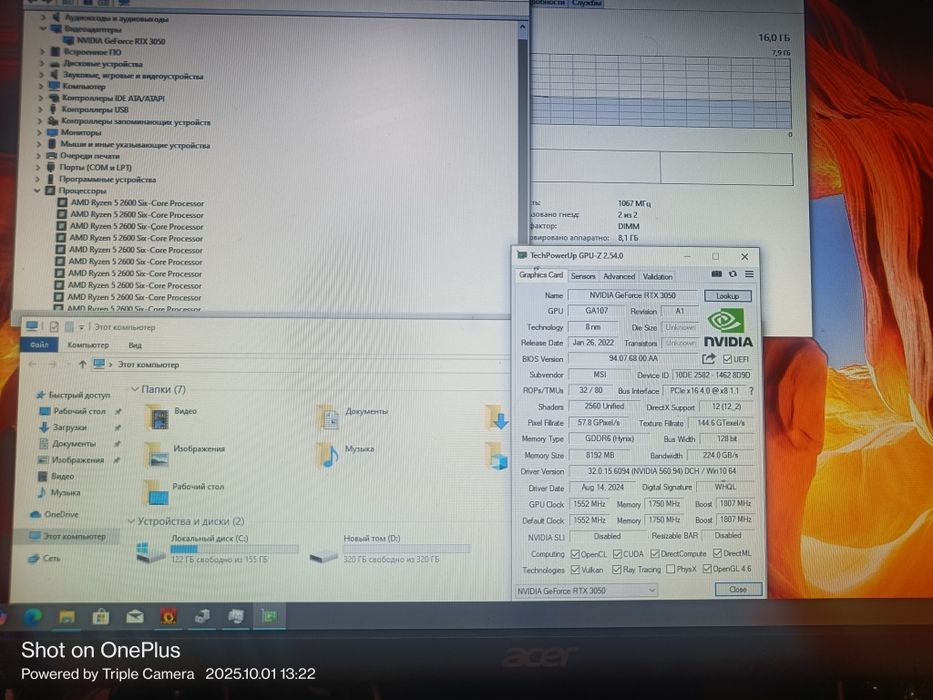Click the Explorer back arrow
This screenshot has width=933, height=700.
pos(32,364)
